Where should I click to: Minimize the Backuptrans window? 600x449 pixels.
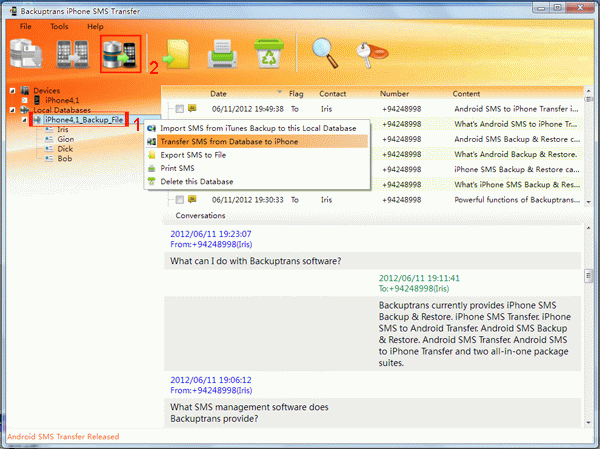tap(541, 8)
